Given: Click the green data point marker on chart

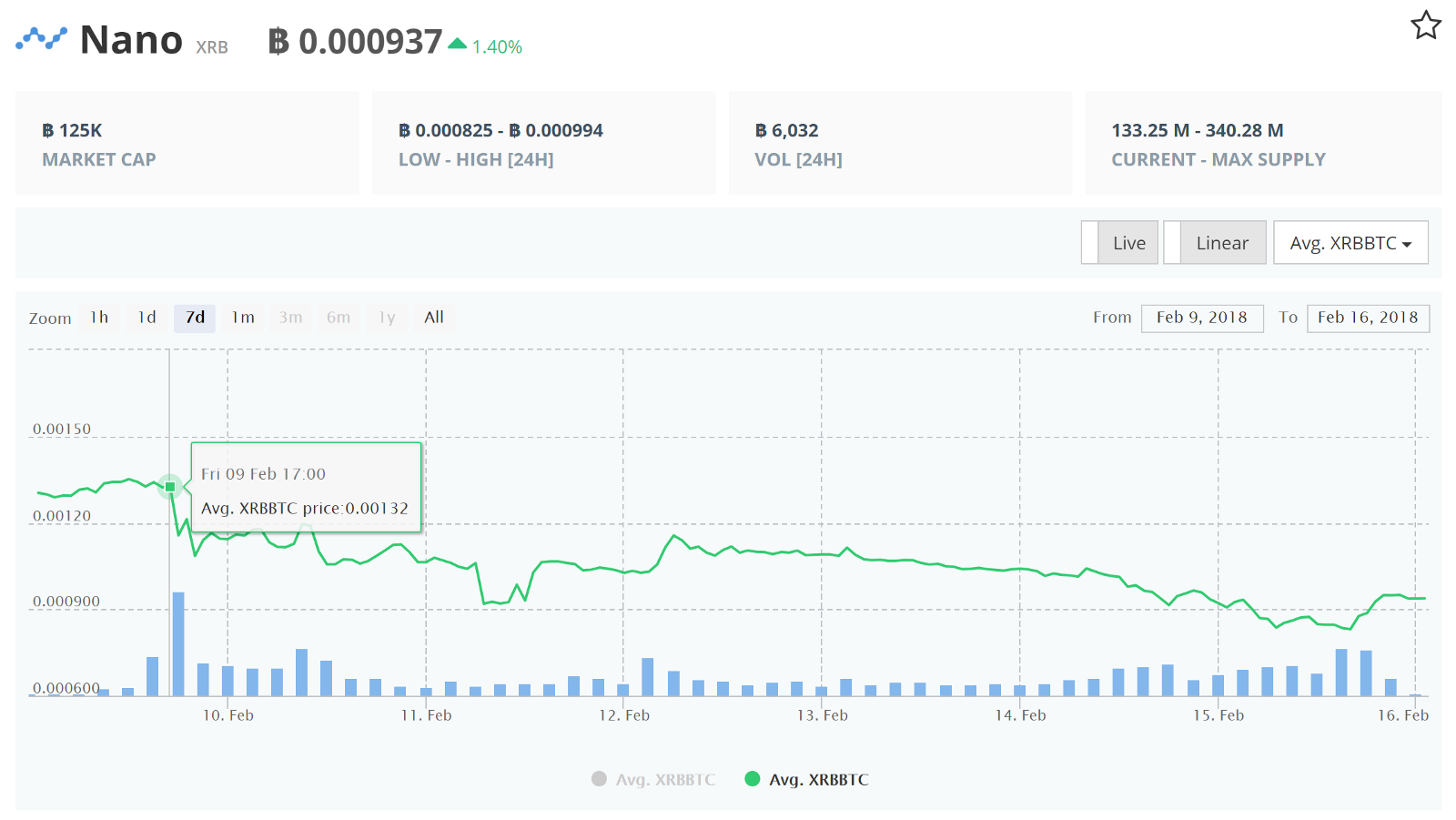Looking at the screenshot, I should [170, 487].
